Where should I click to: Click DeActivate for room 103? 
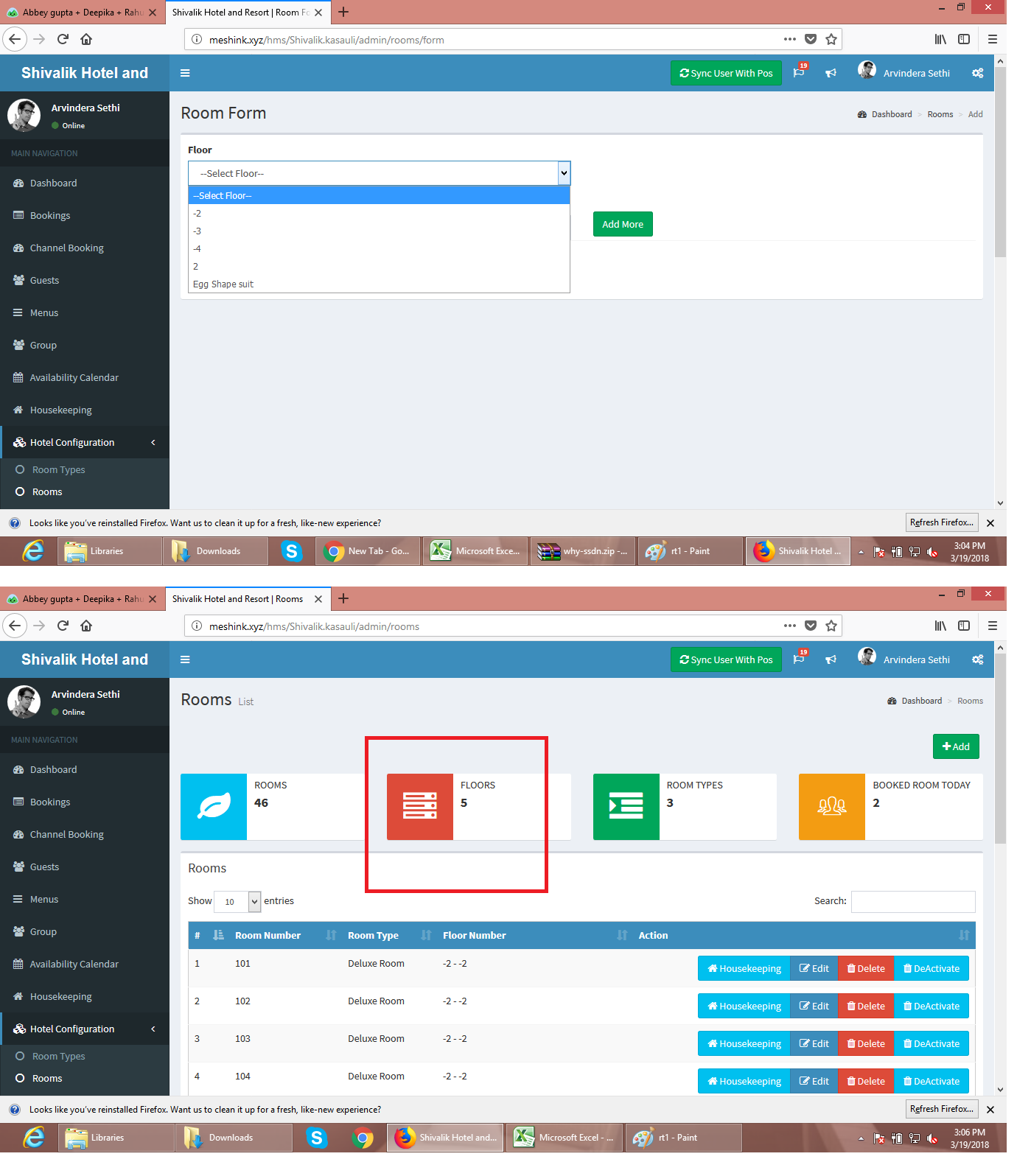point(932,1043)
